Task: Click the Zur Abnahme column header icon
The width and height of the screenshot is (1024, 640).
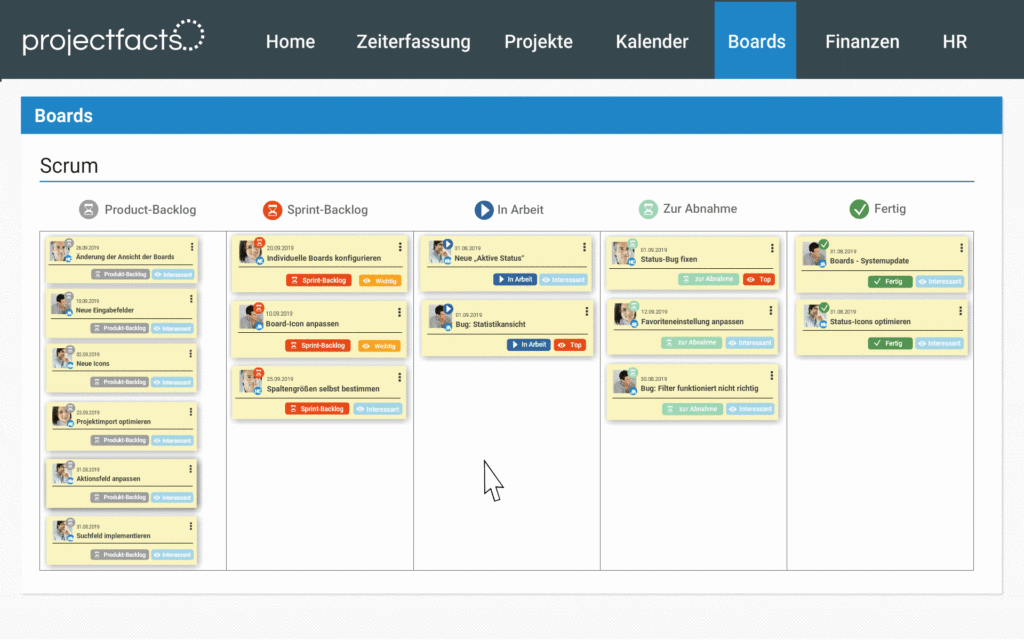Action: click(x=648, y=210)
